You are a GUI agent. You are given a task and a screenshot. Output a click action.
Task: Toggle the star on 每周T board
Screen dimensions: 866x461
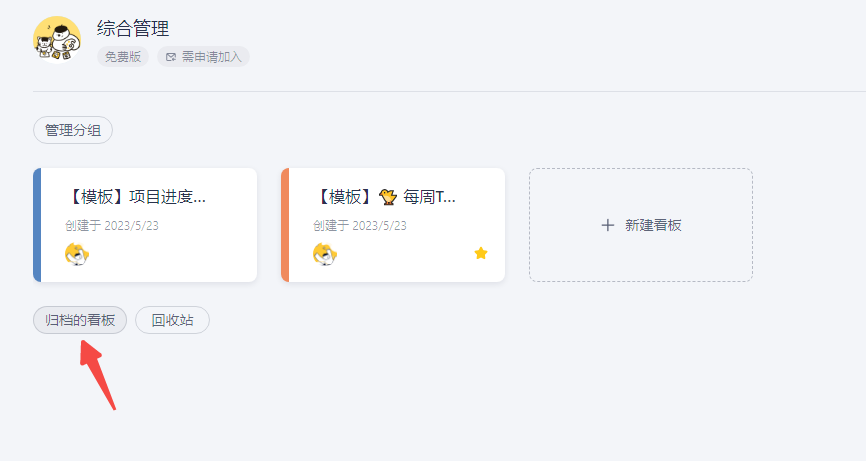(481, 254)
